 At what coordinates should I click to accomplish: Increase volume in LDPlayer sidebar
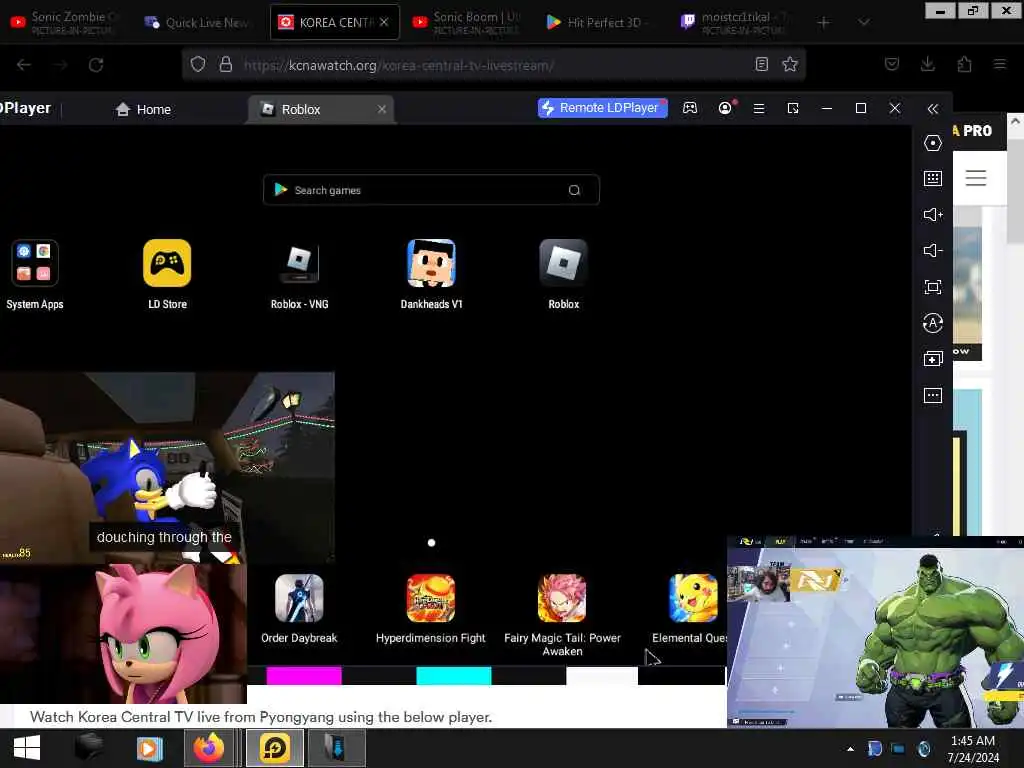click(933, 215)
